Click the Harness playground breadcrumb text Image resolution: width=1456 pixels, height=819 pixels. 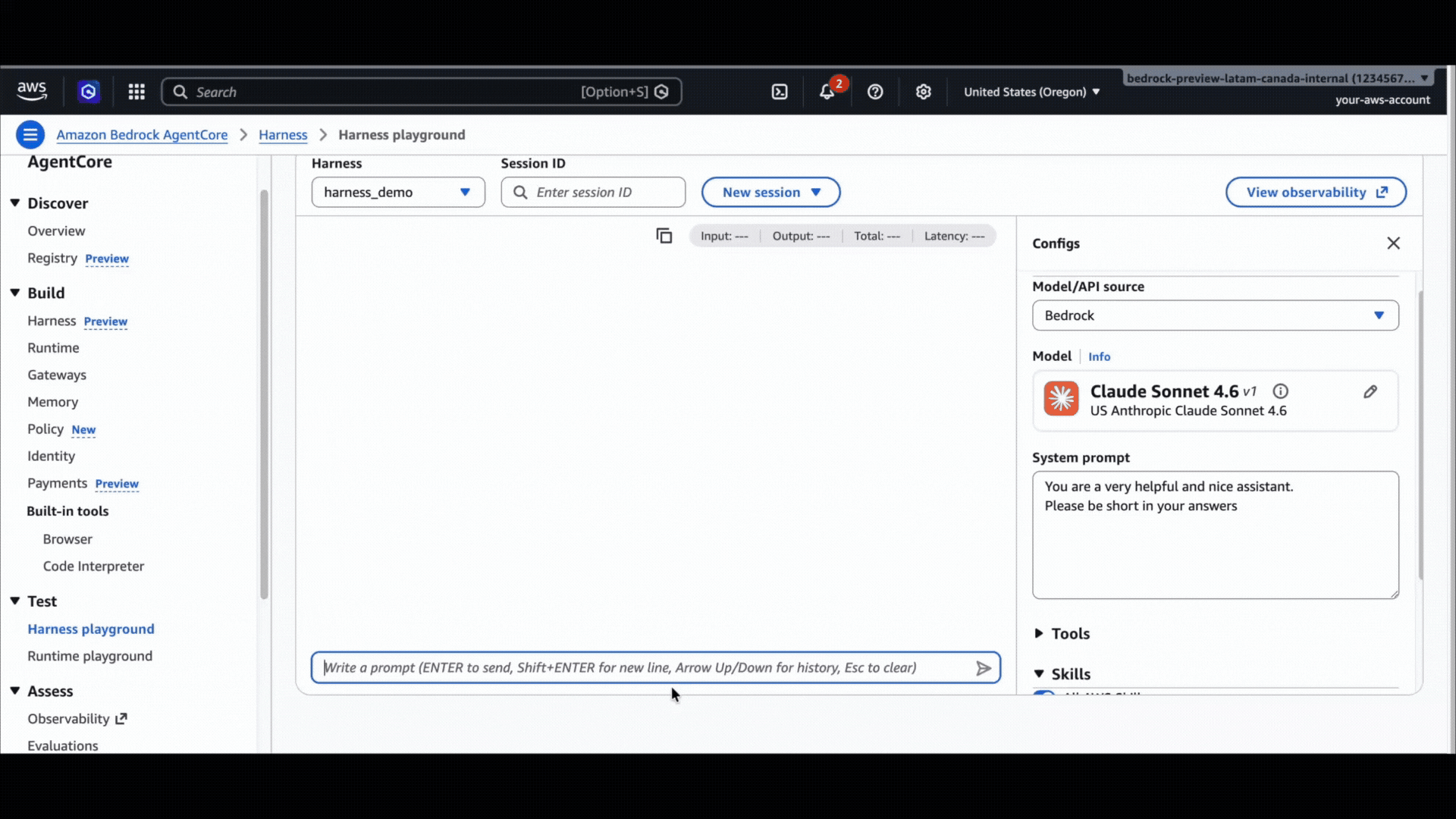coord(402,135)
